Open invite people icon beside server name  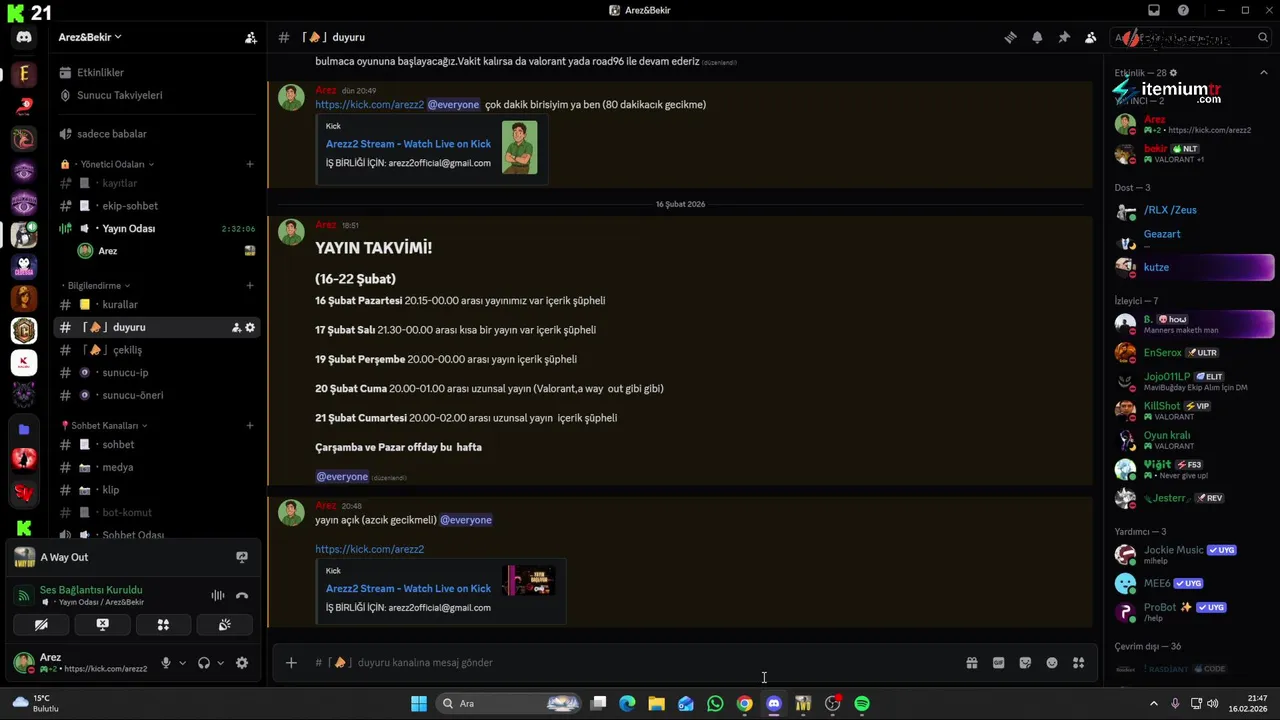point(250,37)
